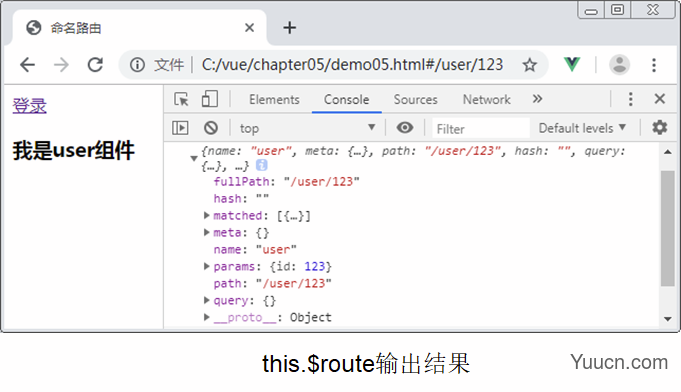This screenshot has height=392, width=681.
Task: Bookmark this page with the star icon
Action: point(529,65)
